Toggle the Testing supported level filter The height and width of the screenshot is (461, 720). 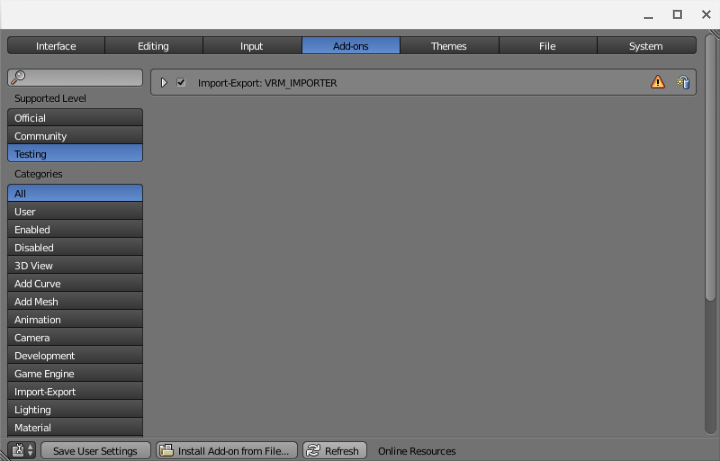(75, 153)
